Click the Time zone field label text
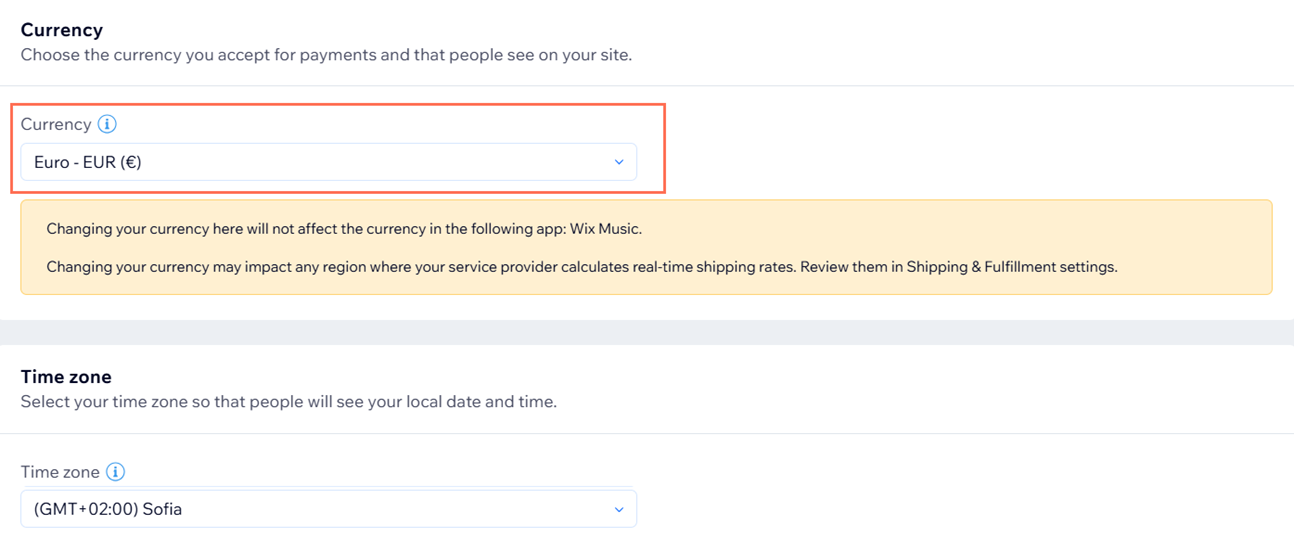Screen dimensions: 1294x550 60,472
